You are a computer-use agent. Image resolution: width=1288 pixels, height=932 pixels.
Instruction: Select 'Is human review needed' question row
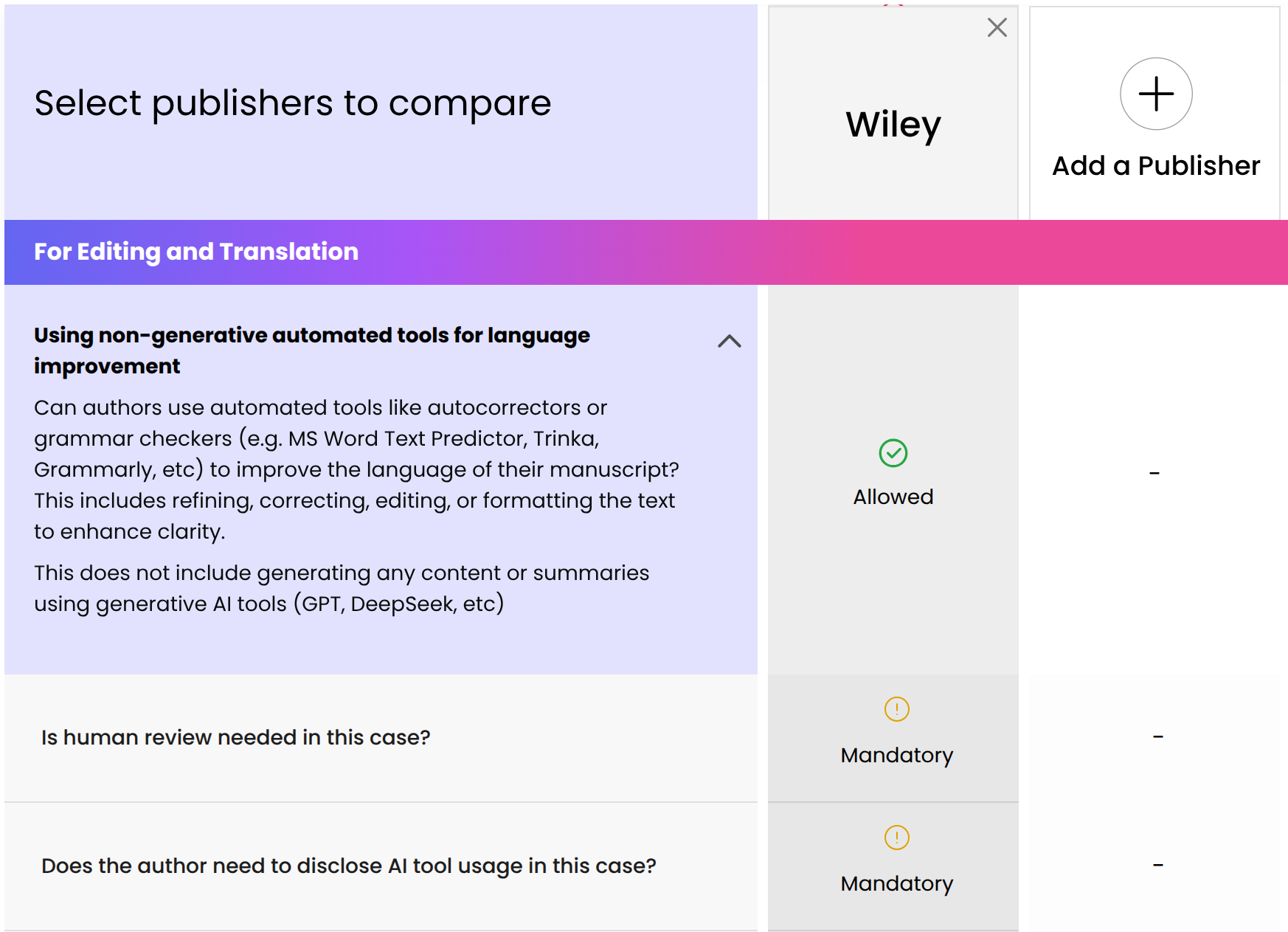coord(235,737)
